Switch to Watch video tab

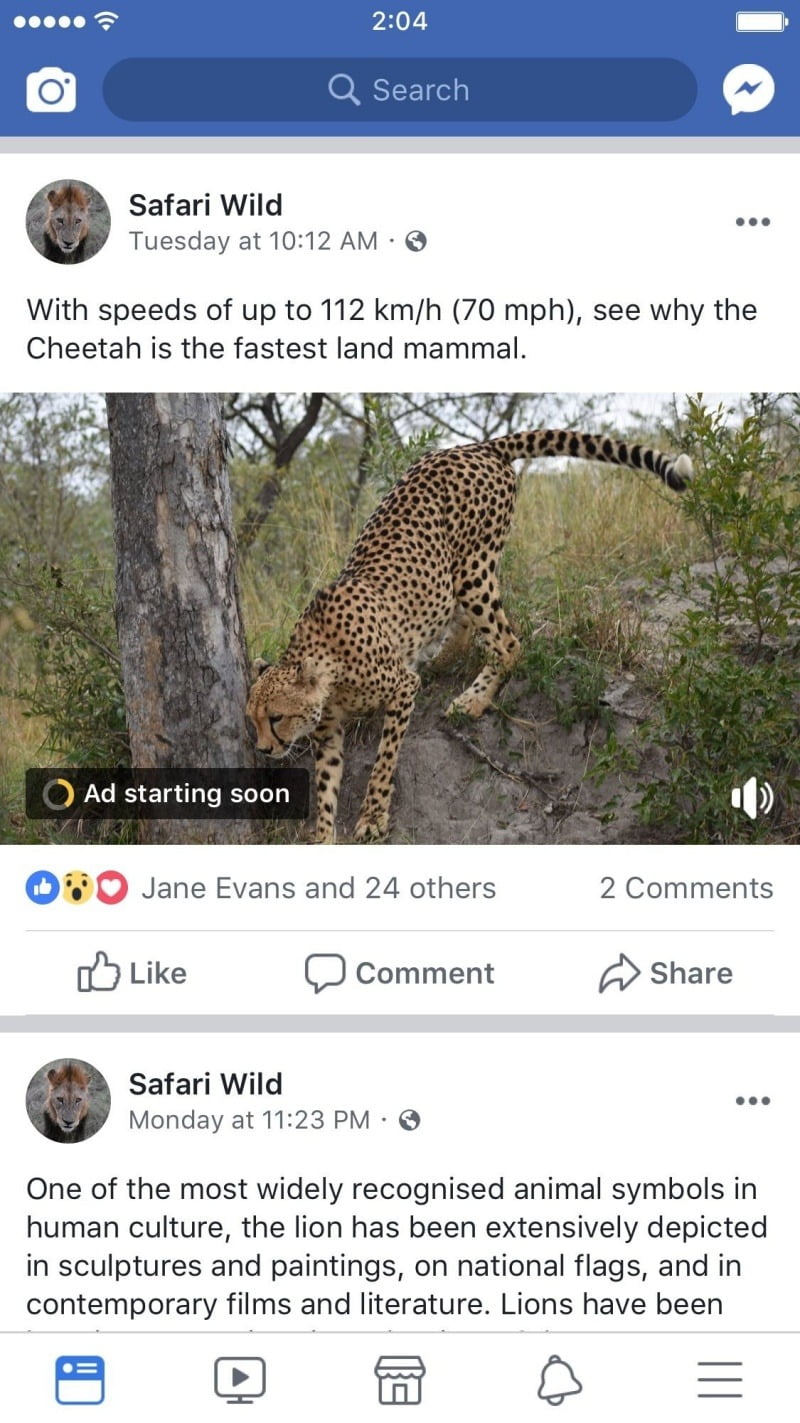(x=240, y=1380)
